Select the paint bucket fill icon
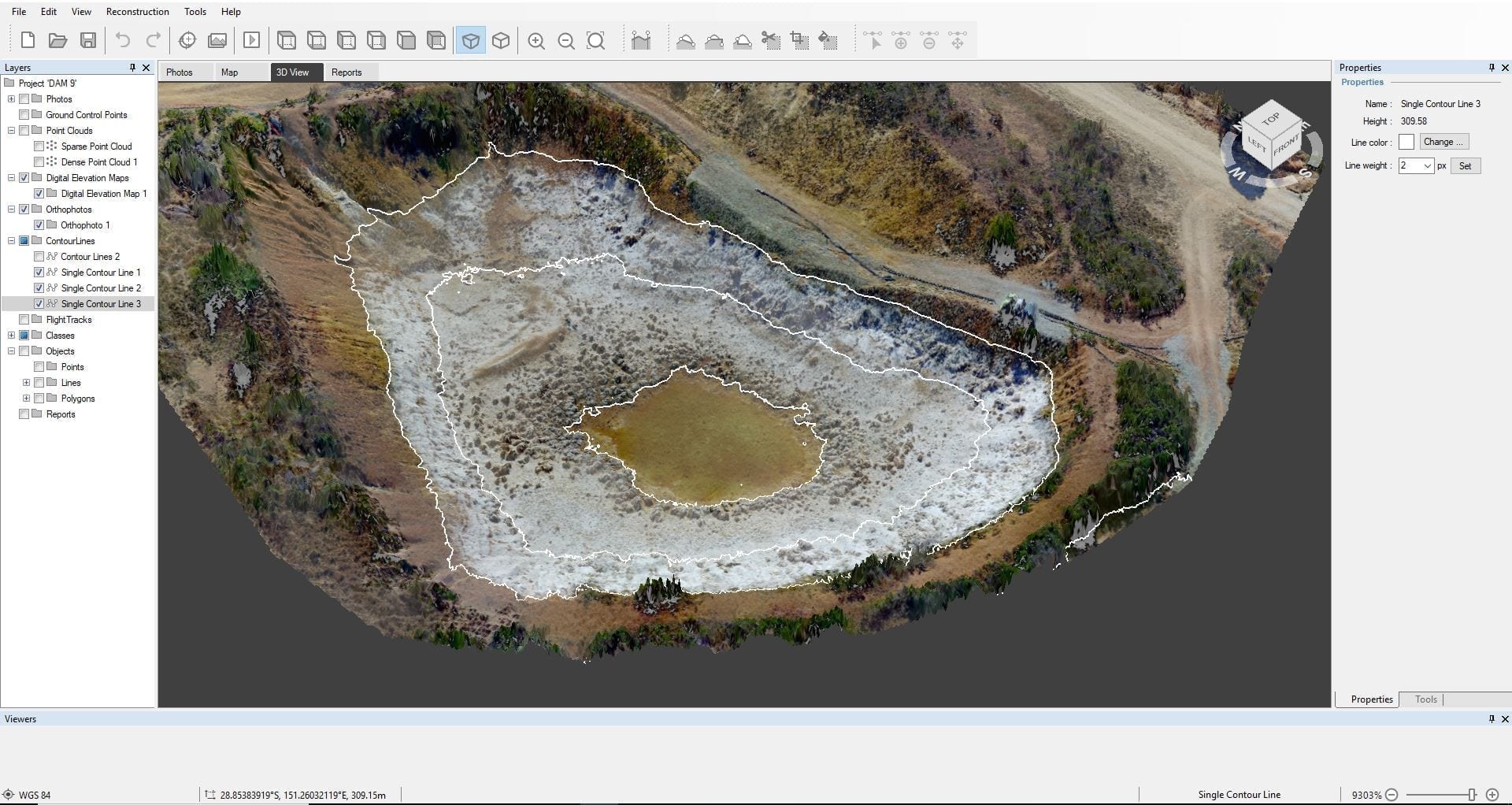The height and width of the screenshot is (805, 1512). point(828,41)
